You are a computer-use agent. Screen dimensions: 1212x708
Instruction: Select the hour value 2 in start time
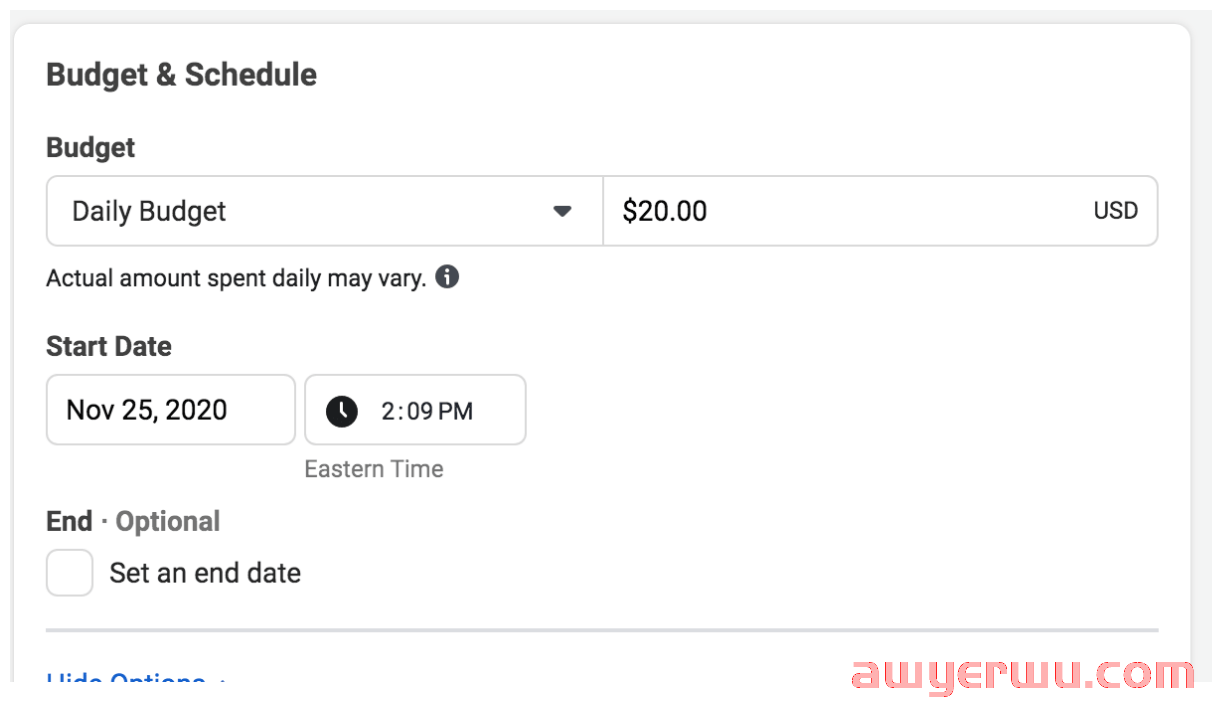(389, 411)
